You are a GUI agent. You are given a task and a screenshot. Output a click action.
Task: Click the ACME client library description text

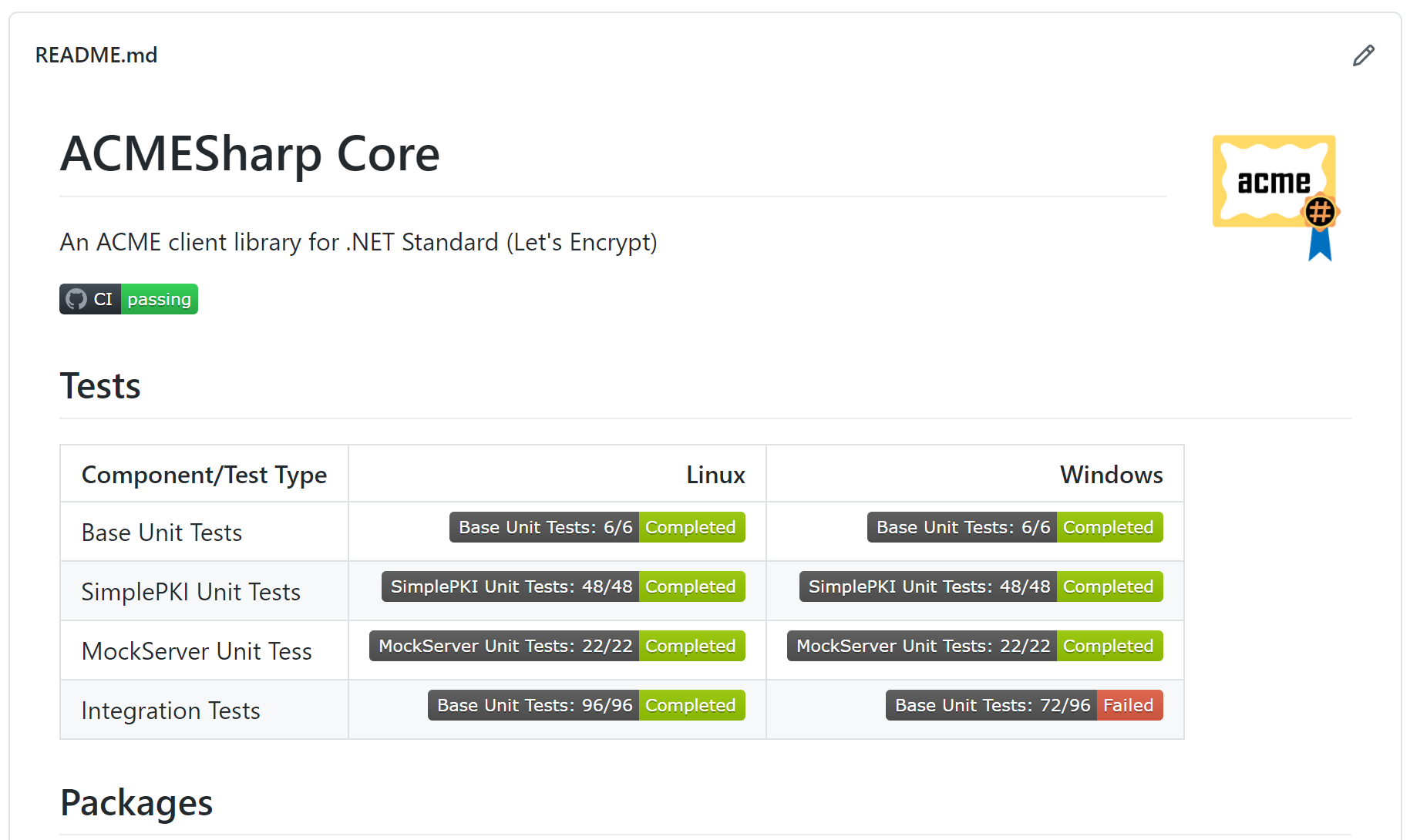point(358,243)
